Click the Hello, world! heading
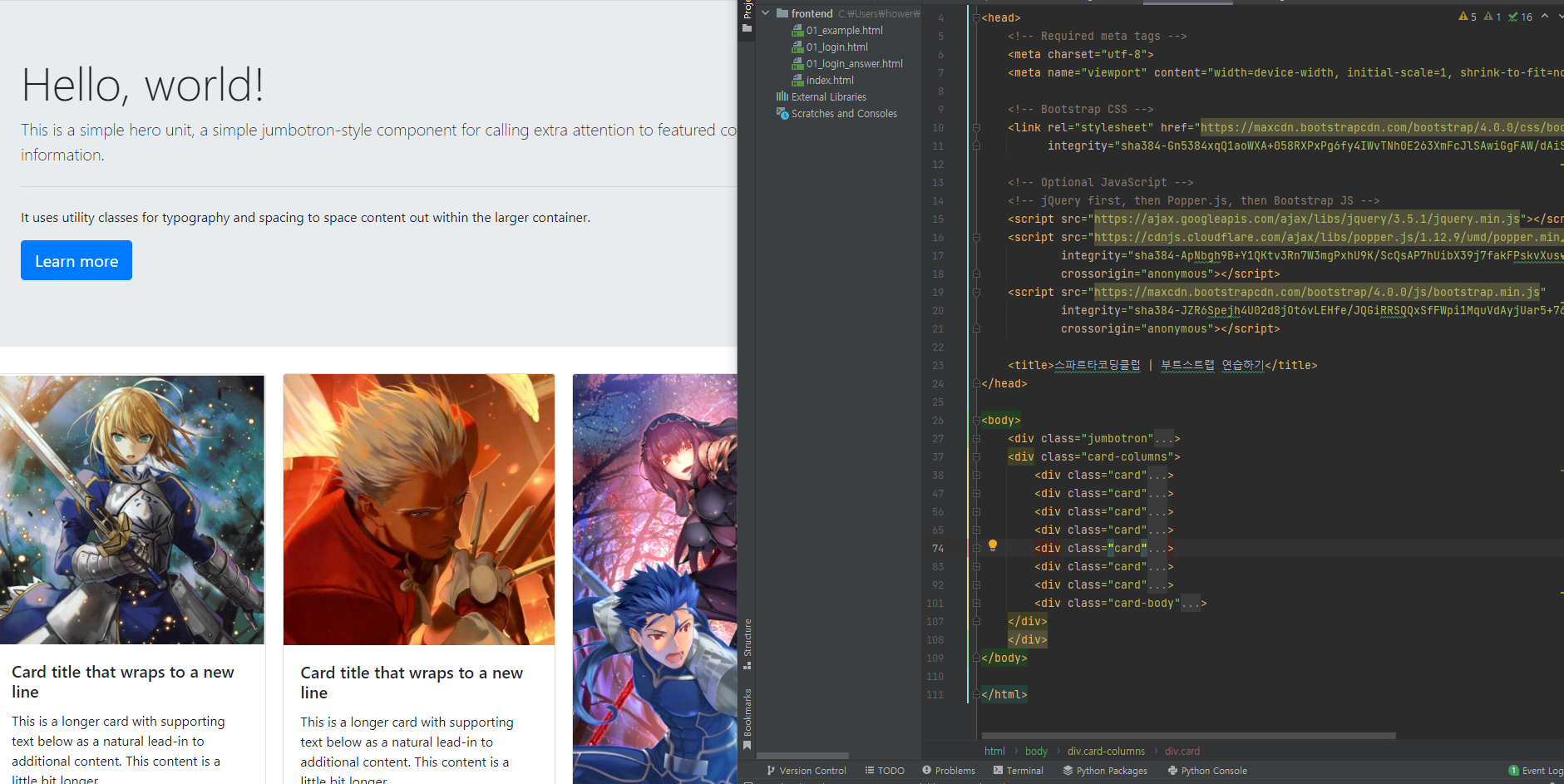This screenshot has width=1564, height=784. click(x=142, y=85)
